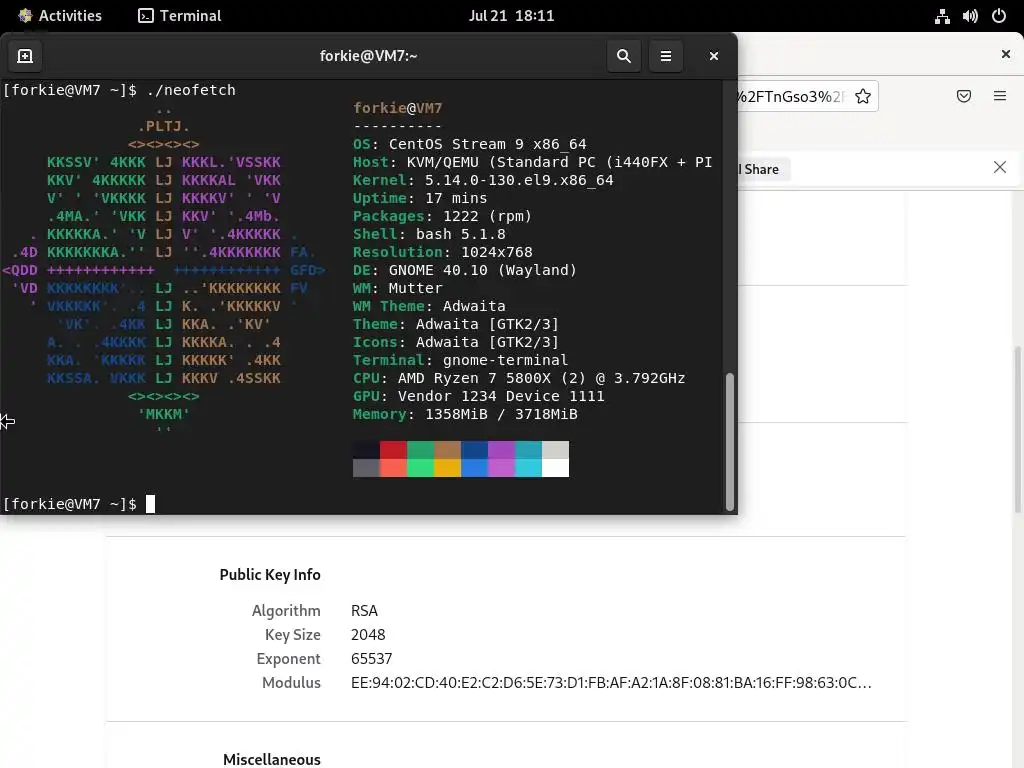
Task: Click the ./neofetch command text
Action: 191,90
